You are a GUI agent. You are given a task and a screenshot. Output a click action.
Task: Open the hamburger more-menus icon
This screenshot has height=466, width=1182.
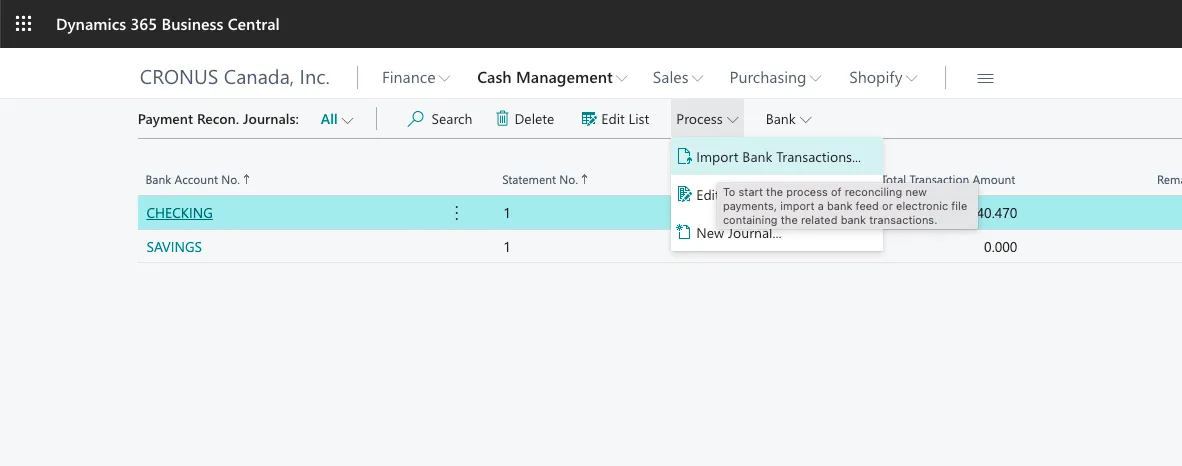coord(984,78)
